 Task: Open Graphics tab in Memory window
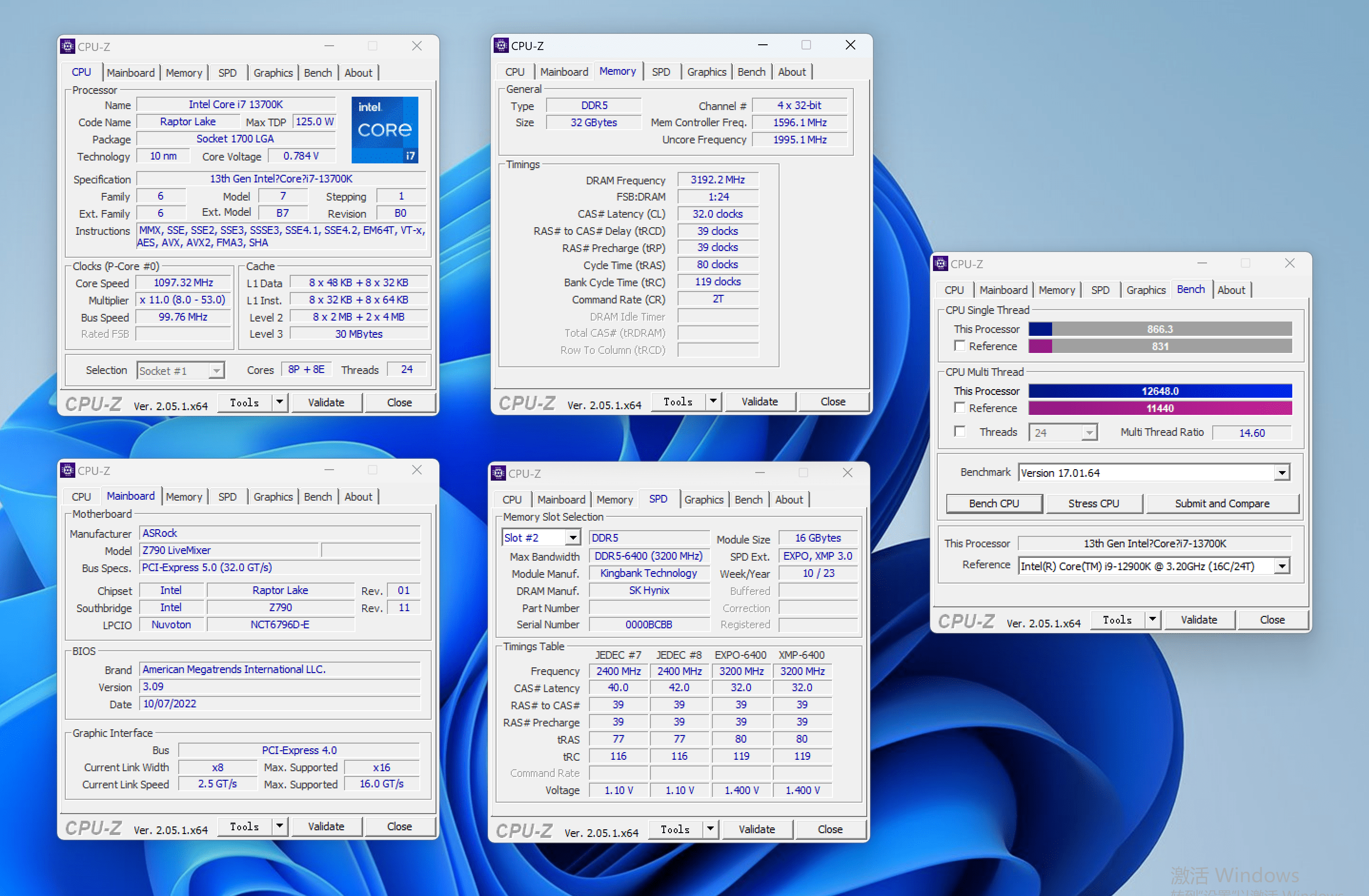pos(706,72)
